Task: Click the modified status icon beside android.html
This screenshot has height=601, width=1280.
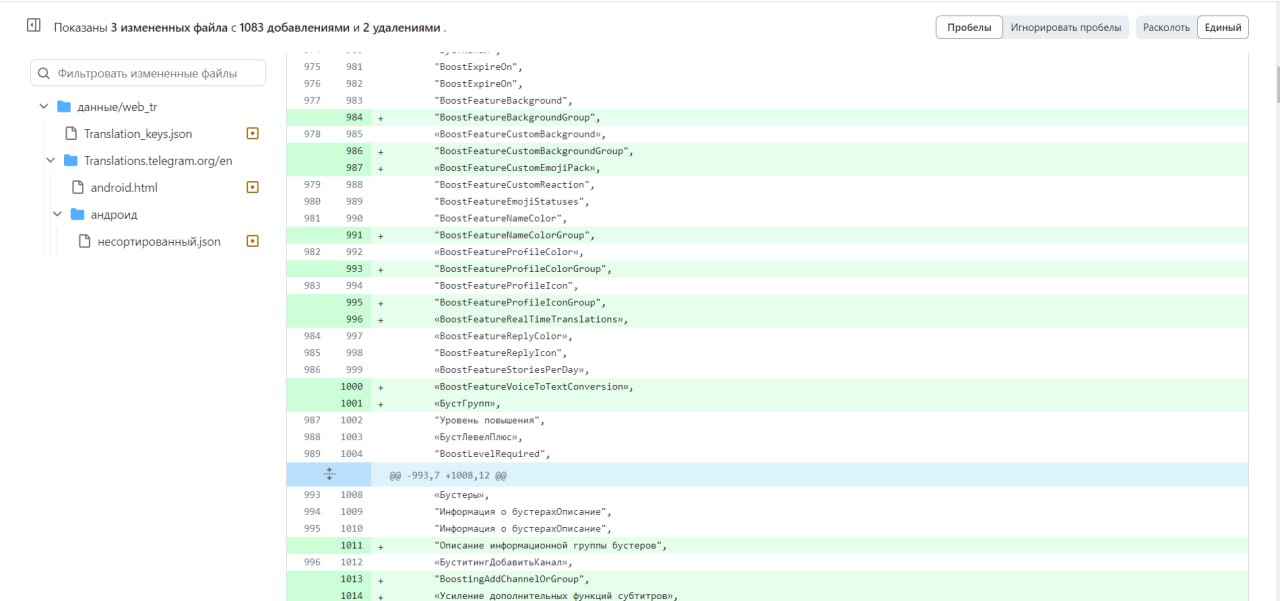Action: [252, 187]
